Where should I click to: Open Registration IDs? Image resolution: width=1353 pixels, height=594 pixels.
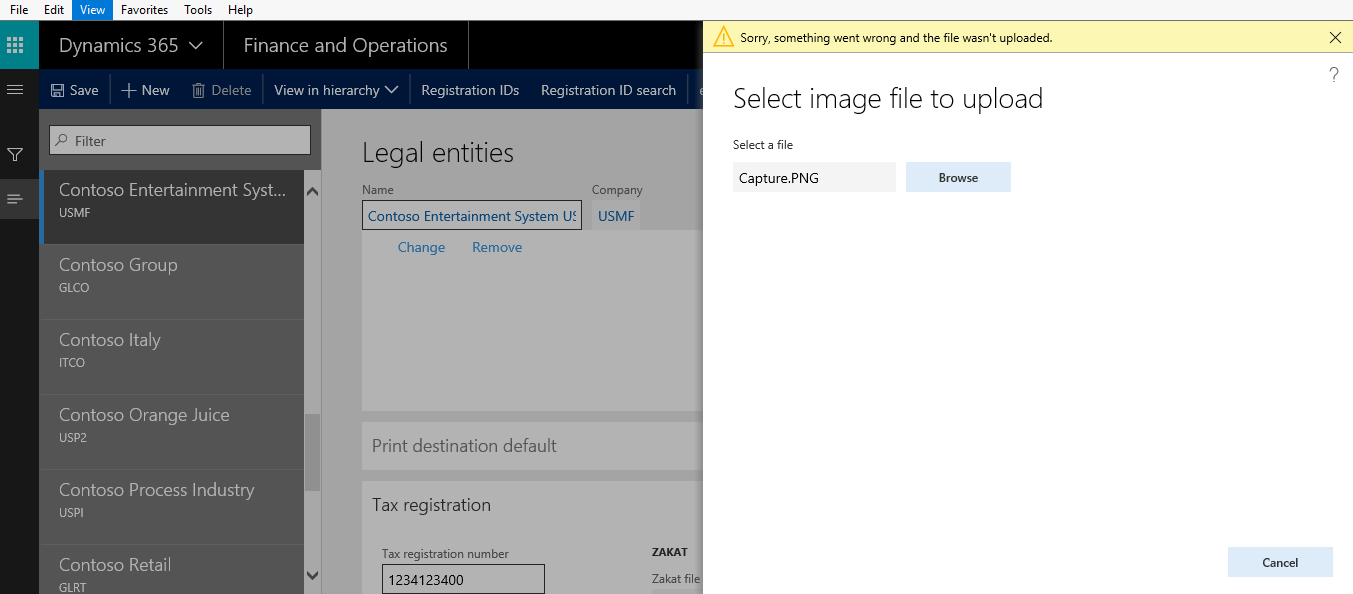pos(470,90)
